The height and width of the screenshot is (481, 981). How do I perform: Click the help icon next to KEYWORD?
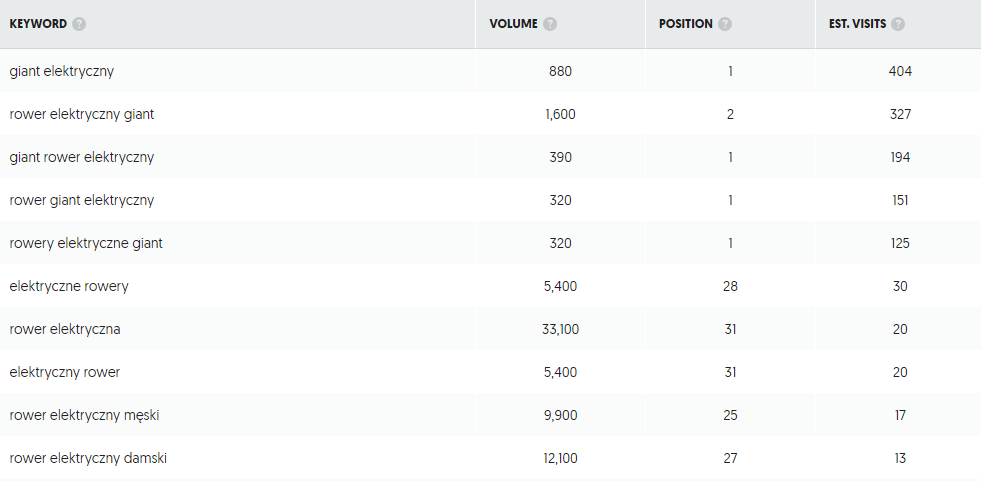pyautogui.click(x=79, y=24)
